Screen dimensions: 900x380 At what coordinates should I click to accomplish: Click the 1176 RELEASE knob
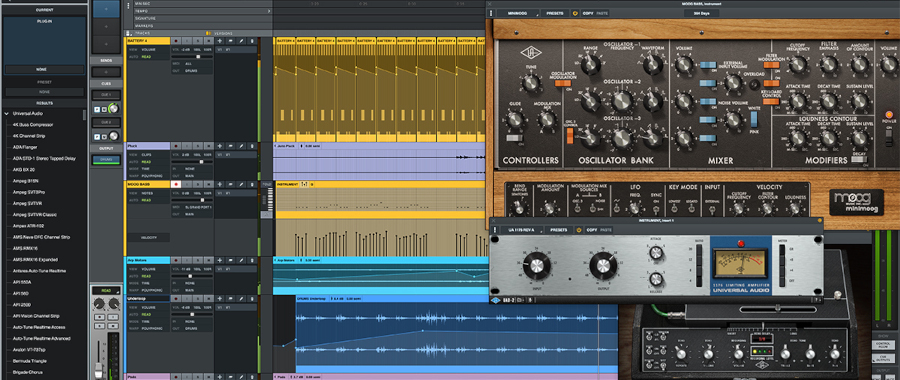pyautogui.click(x=656, y=280)
